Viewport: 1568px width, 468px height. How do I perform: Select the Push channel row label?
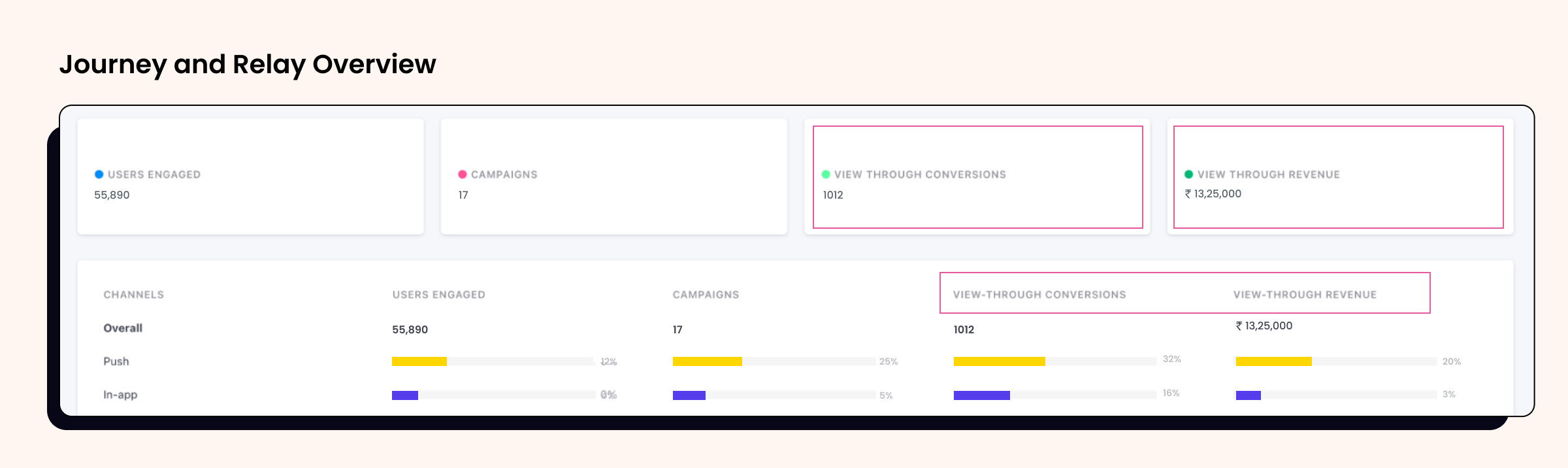pyautogui.click(x=116, y=361)
